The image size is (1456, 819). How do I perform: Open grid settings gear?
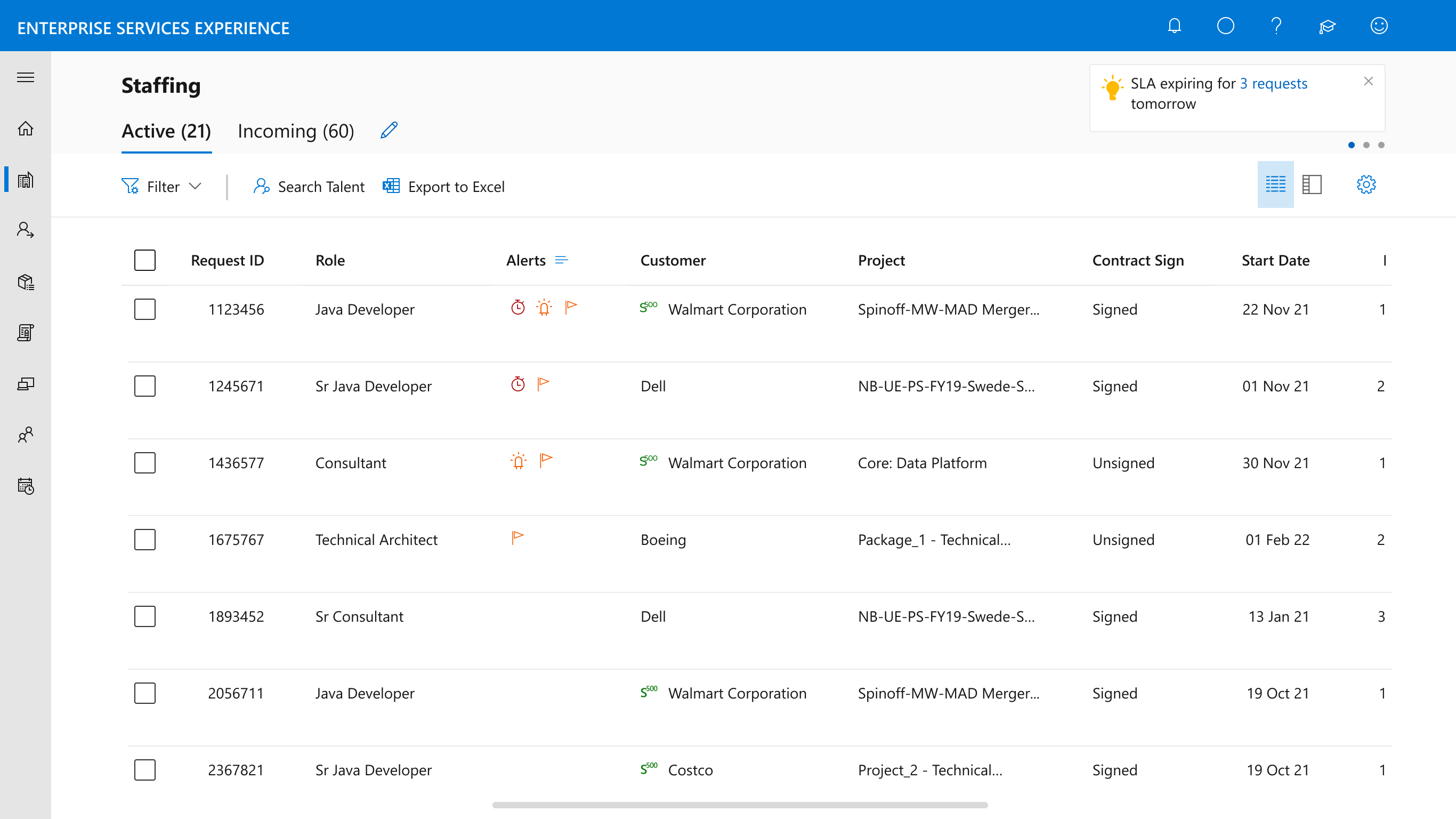pyautogui.click(x=1366, y=184)
